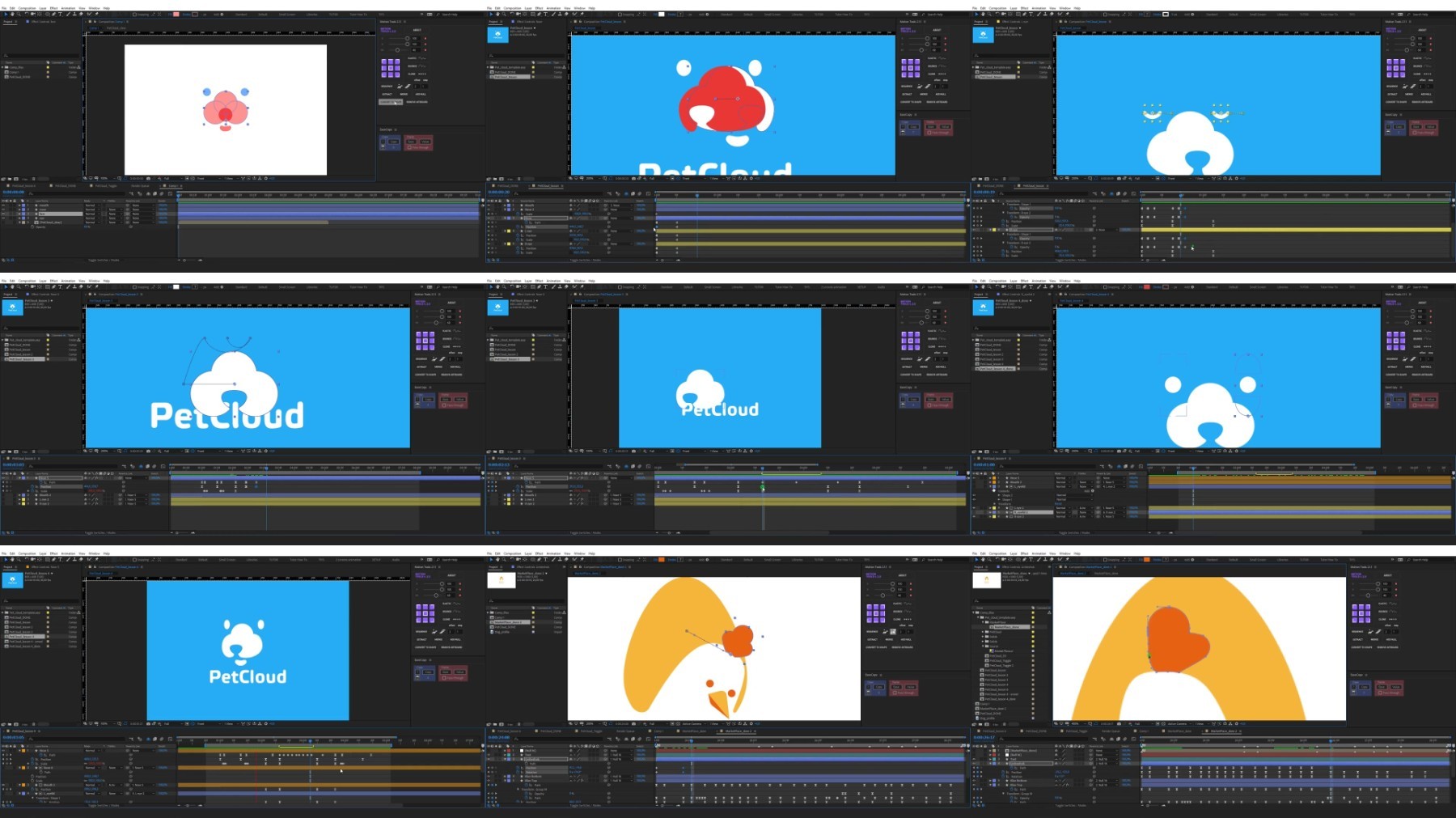This screenshot has width=1456, height=818.
Task: Click REMOVE ARTBOARD in the Comp 1 window
Action: click(417, 102)
